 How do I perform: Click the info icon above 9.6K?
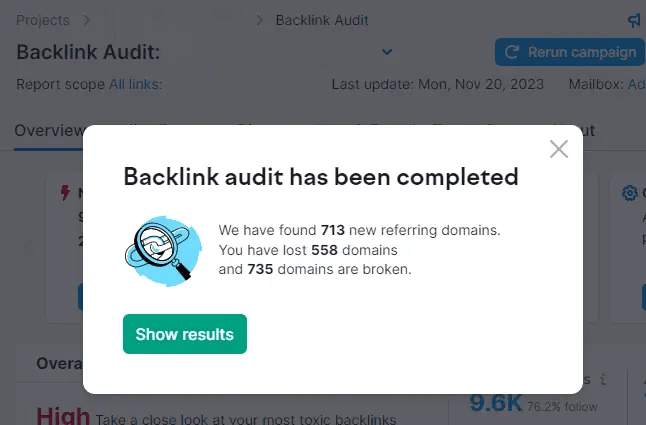(602, 380)
